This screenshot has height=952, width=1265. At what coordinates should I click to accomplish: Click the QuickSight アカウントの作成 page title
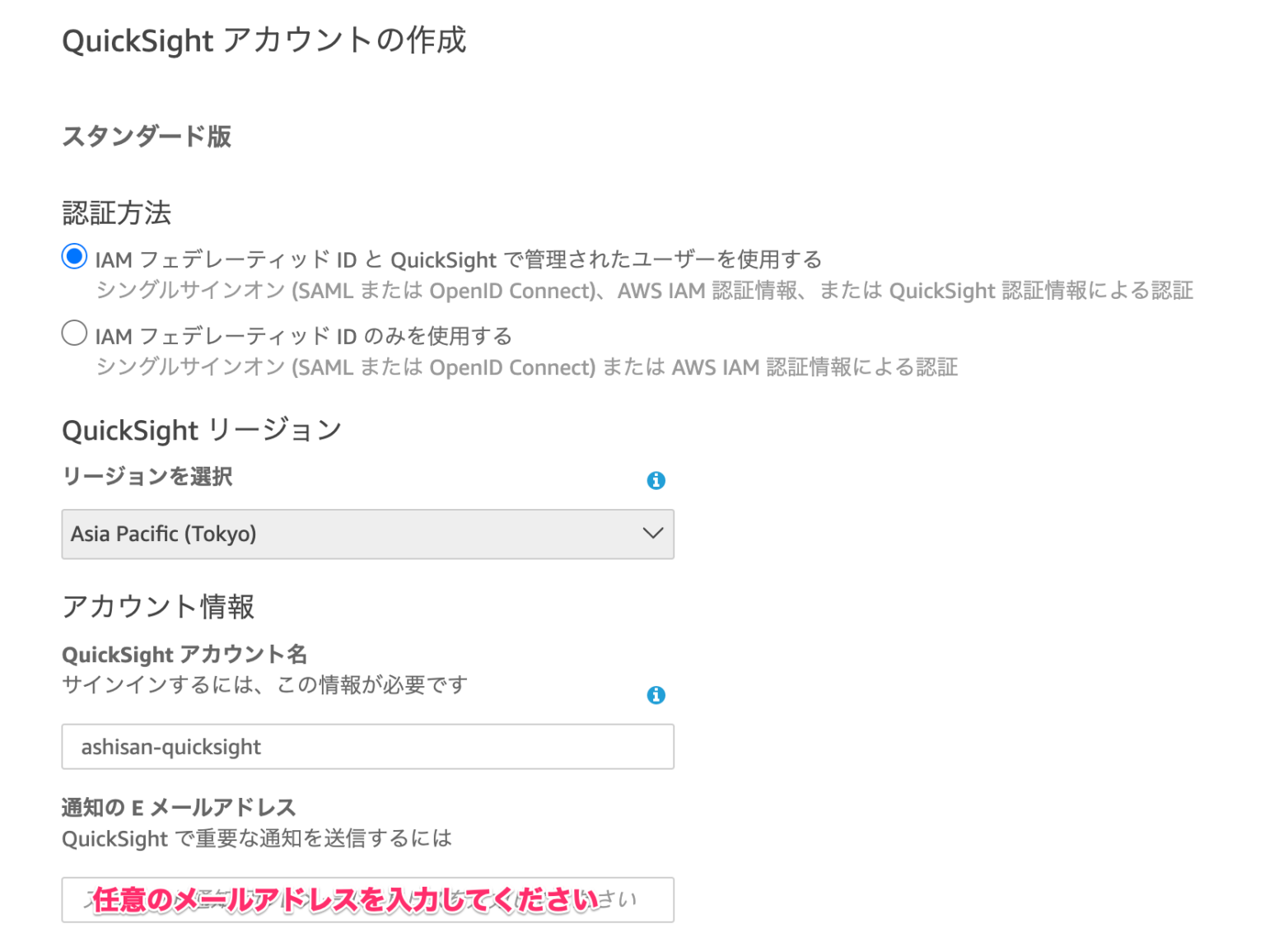click(264, 39)
